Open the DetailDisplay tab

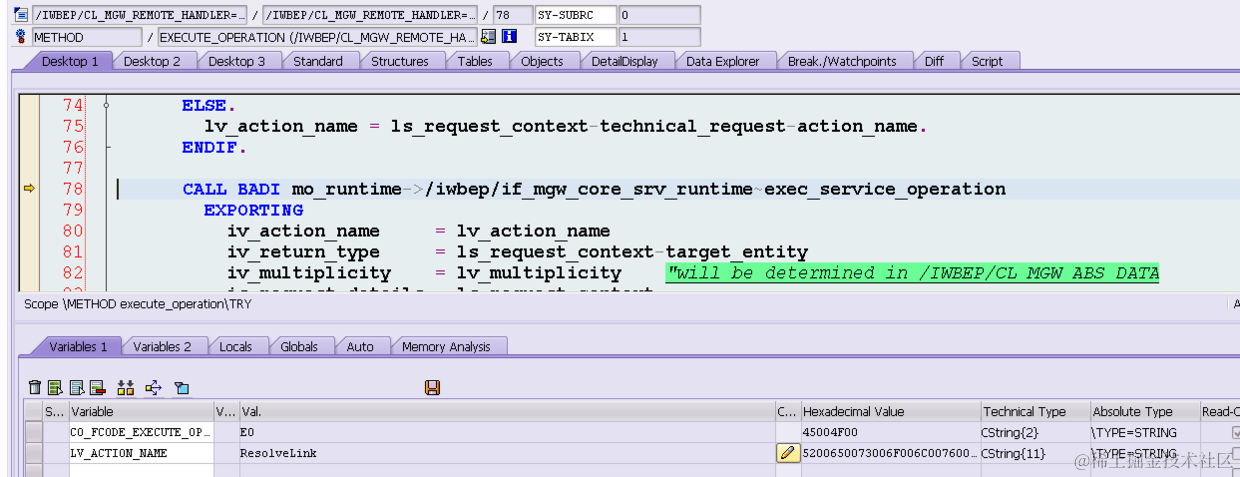625,61
